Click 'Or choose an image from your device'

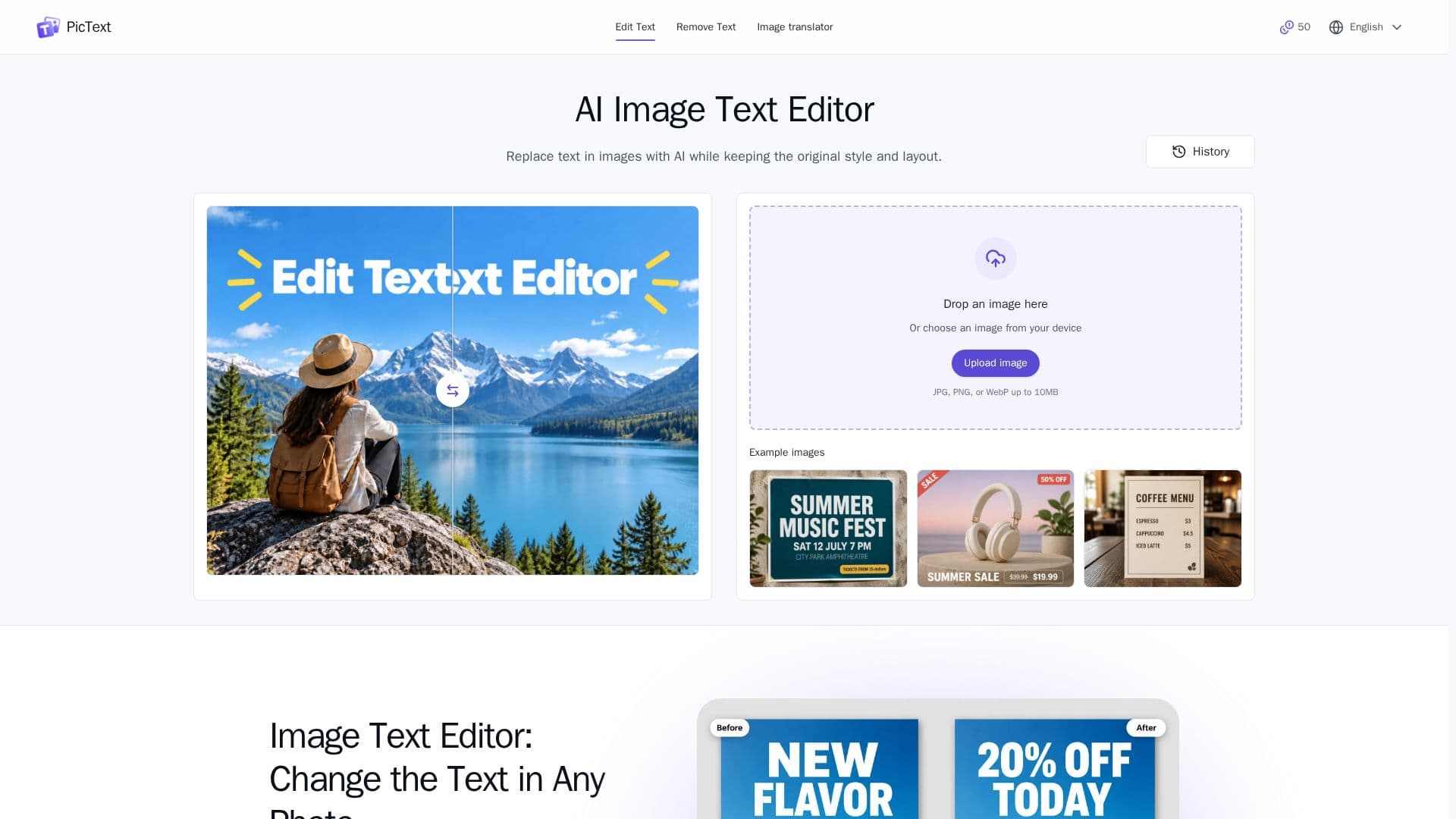pyautogui.click(x=995, y=328)
